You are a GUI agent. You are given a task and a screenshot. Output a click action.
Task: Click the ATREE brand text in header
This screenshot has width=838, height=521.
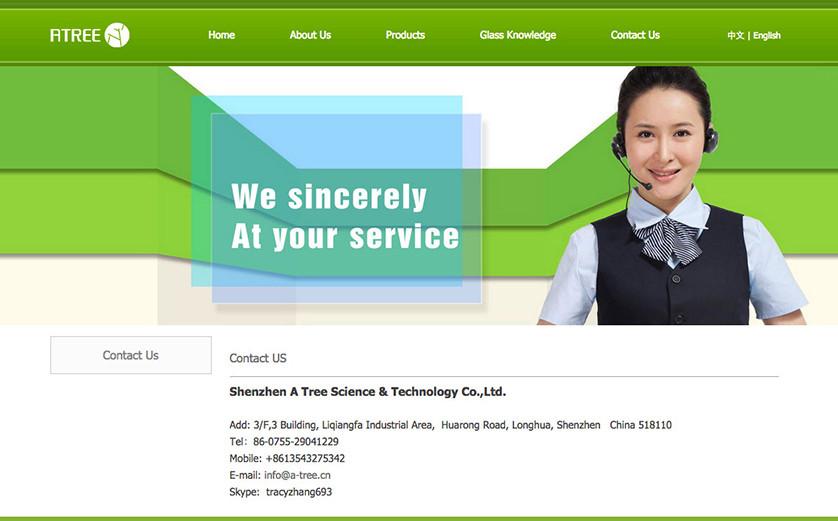click(75, 36)
